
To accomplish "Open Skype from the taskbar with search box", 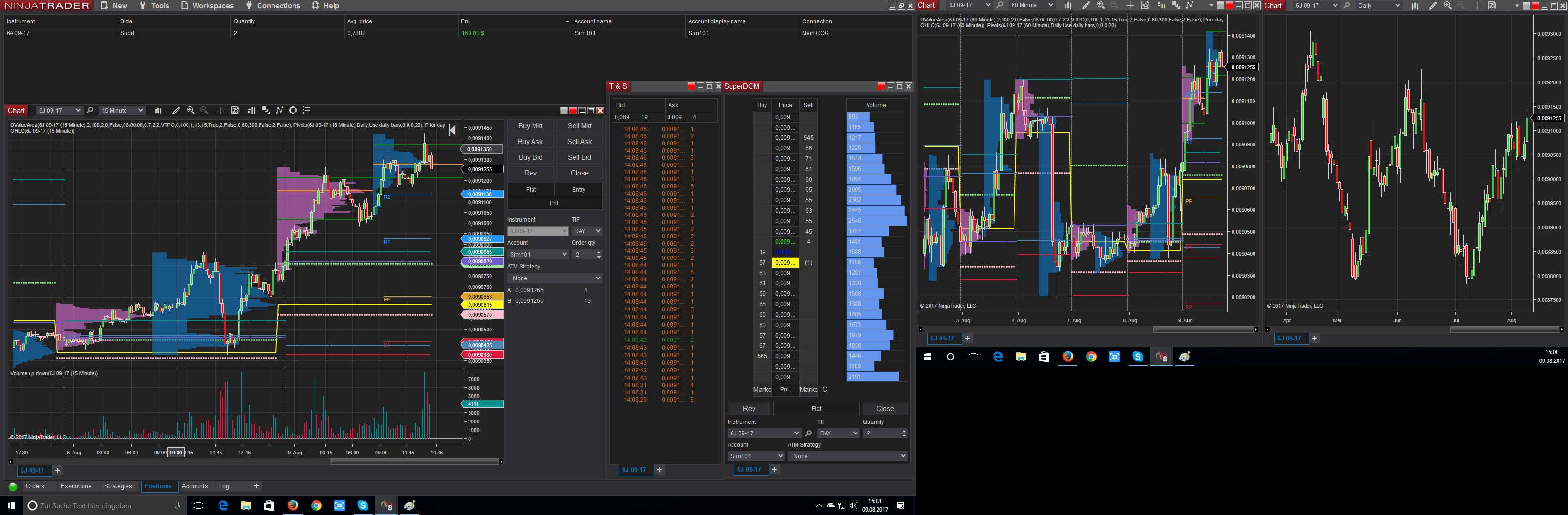I will 363,506.
